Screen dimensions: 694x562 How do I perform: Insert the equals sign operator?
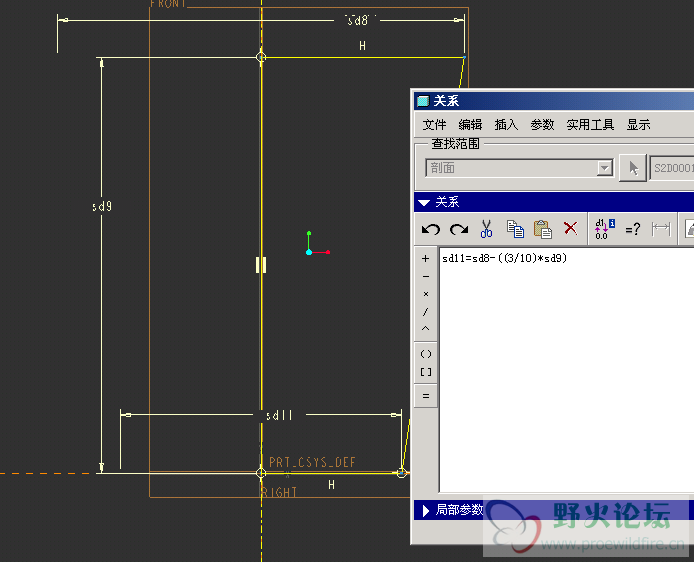[x=426, y=396]
